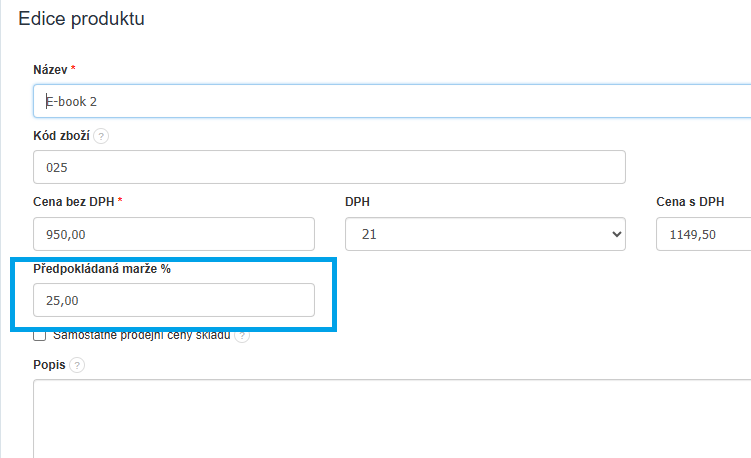This screenshot has width=751, height=458.
Task: Open help icon beside Samostatné prodejní ceny skladů
Action: 242,336
